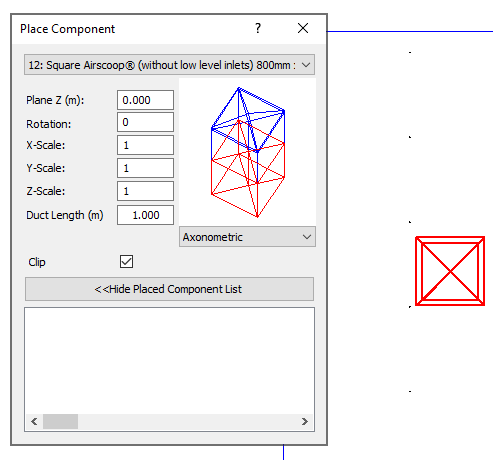Click inside the empty placed component list
This screenshot has width=493, height=460.
pyautogui.click(x=169, y=360)
